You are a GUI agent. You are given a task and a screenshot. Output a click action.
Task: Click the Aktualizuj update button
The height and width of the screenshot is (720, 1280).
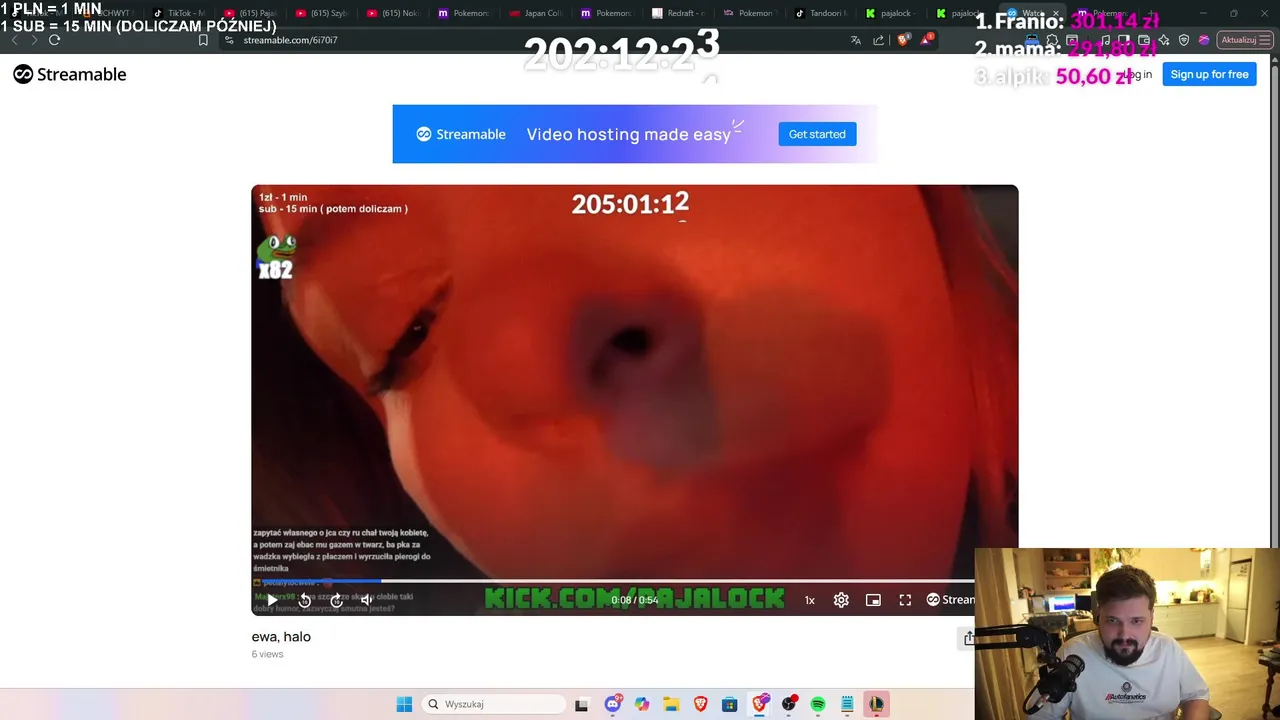coord(1245,40)
